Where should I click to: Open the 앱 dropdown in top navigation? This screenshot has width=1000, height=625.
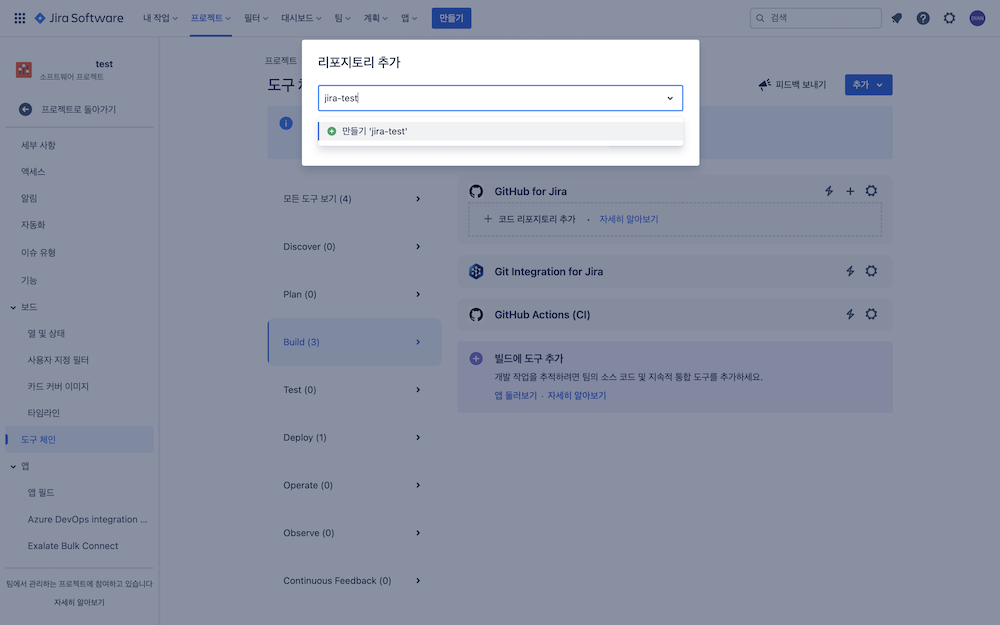[x=409, y=18]
